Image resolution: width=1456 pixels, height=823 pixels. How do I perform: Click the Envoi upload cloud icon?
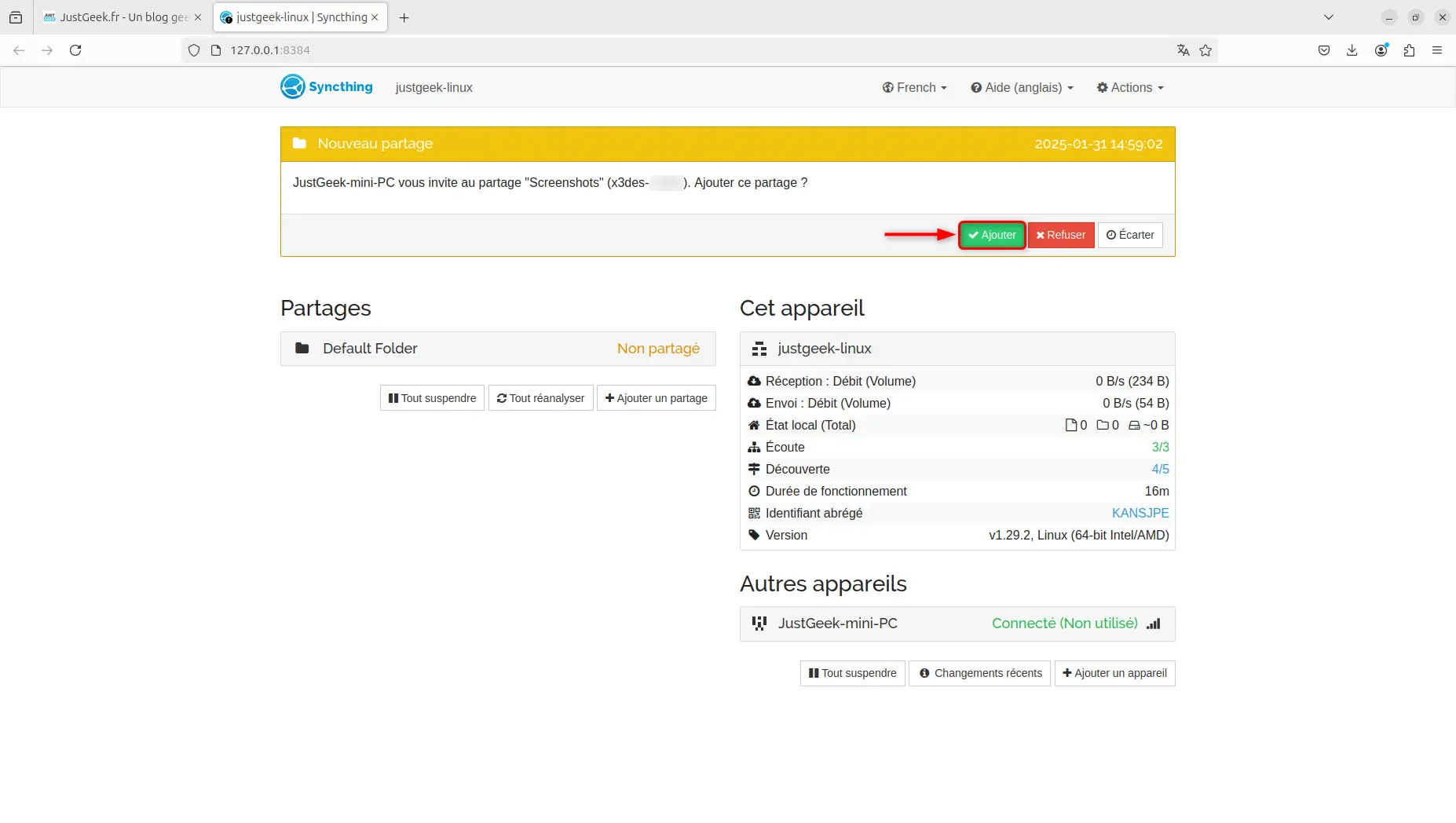(754, 403)
